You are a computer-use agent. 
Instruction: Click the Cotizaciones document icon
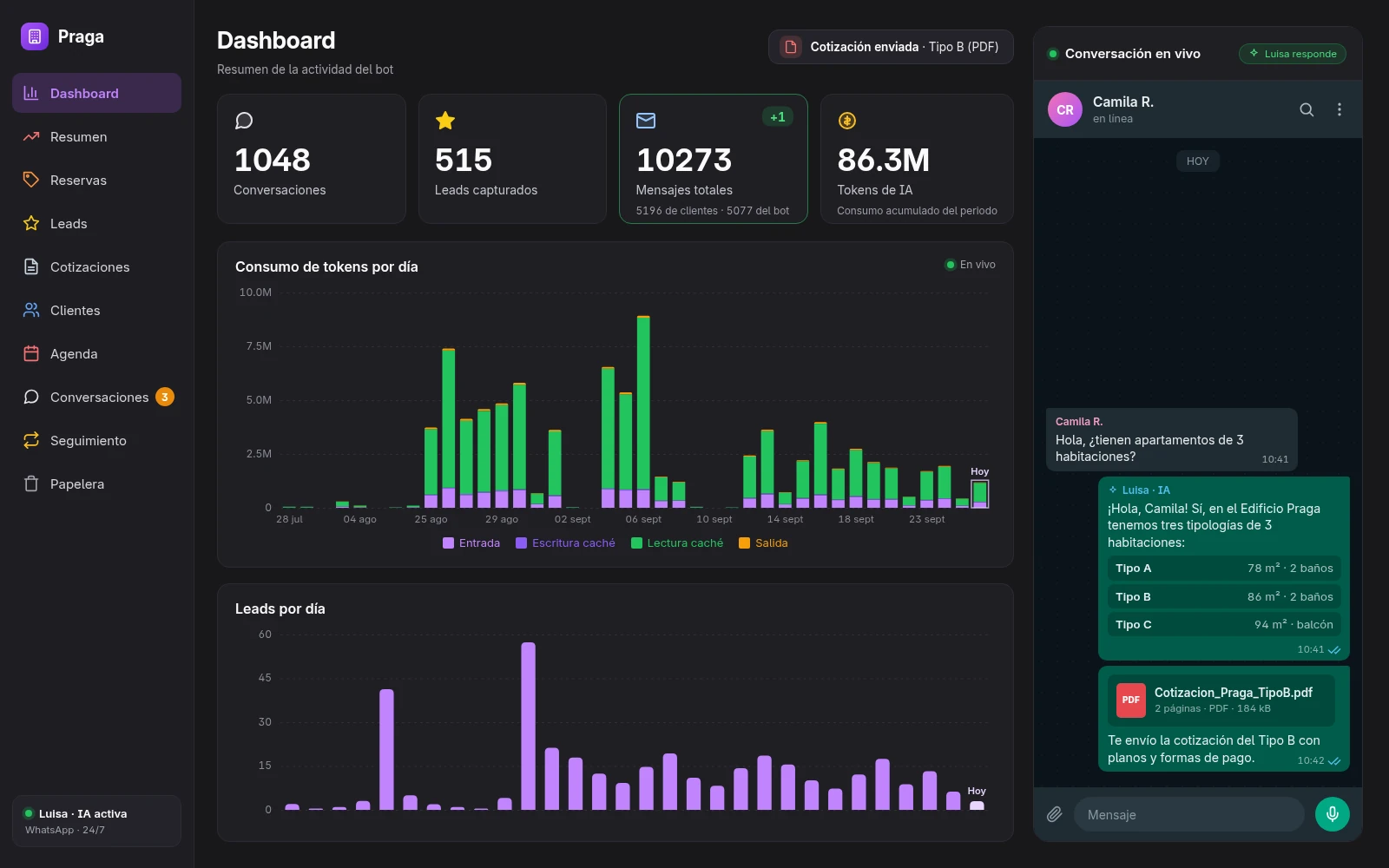click(x=31, y=266)
